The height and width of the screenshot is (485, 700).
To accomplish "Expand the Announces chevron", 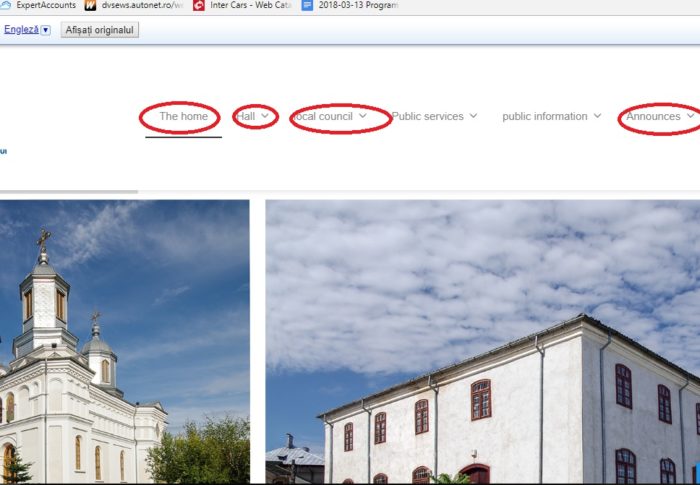I will click(x=691, y=116).
